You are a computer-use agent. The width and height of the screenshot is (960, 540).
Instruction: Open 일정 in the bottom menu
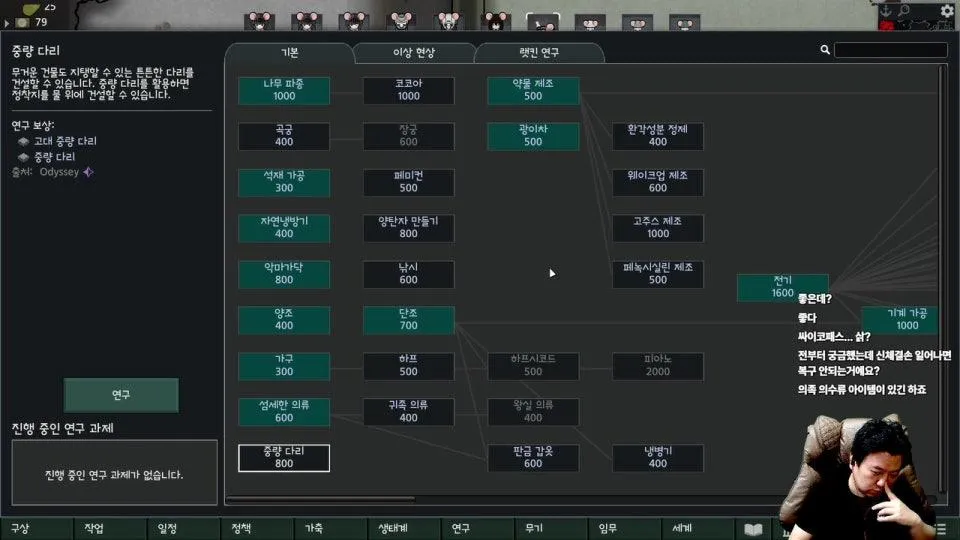coord(184,528)
